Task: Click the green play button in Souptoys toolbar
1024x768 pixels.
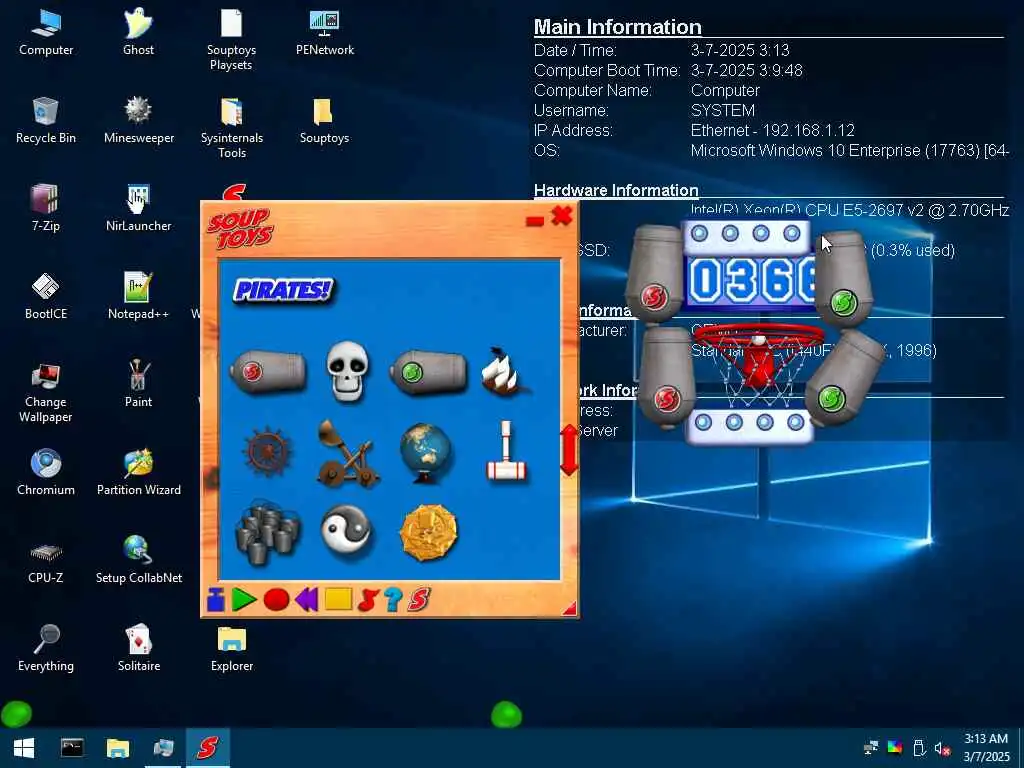Action: (244, 599)
